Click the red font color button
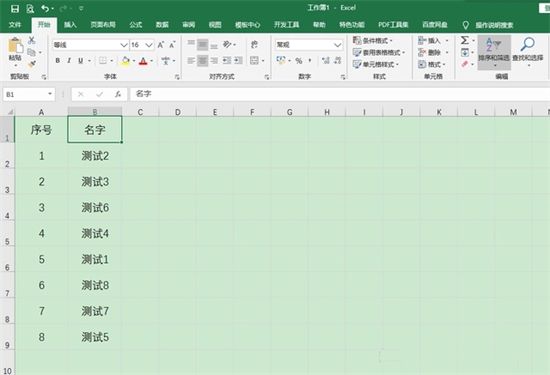This screenshot has width=550, height=375. pos(143,61)
